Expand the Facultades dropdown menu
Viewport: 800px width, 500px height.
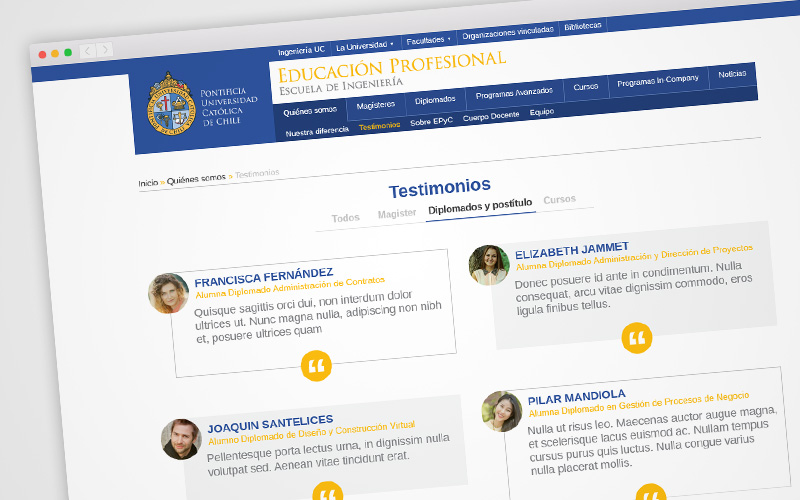[x=428, y=40]
